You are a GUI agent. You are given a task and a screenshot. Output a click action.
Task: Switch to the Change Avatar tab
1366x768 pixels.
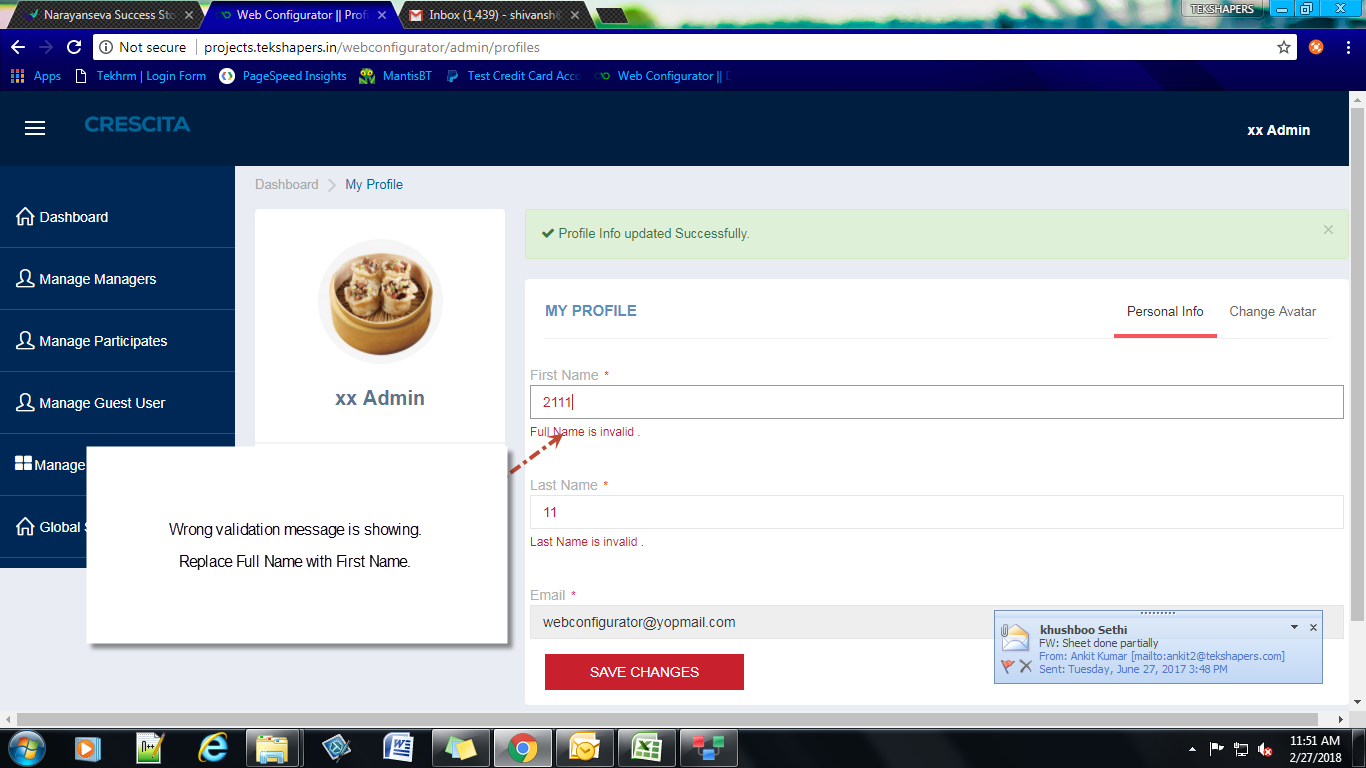point(1272,312)
